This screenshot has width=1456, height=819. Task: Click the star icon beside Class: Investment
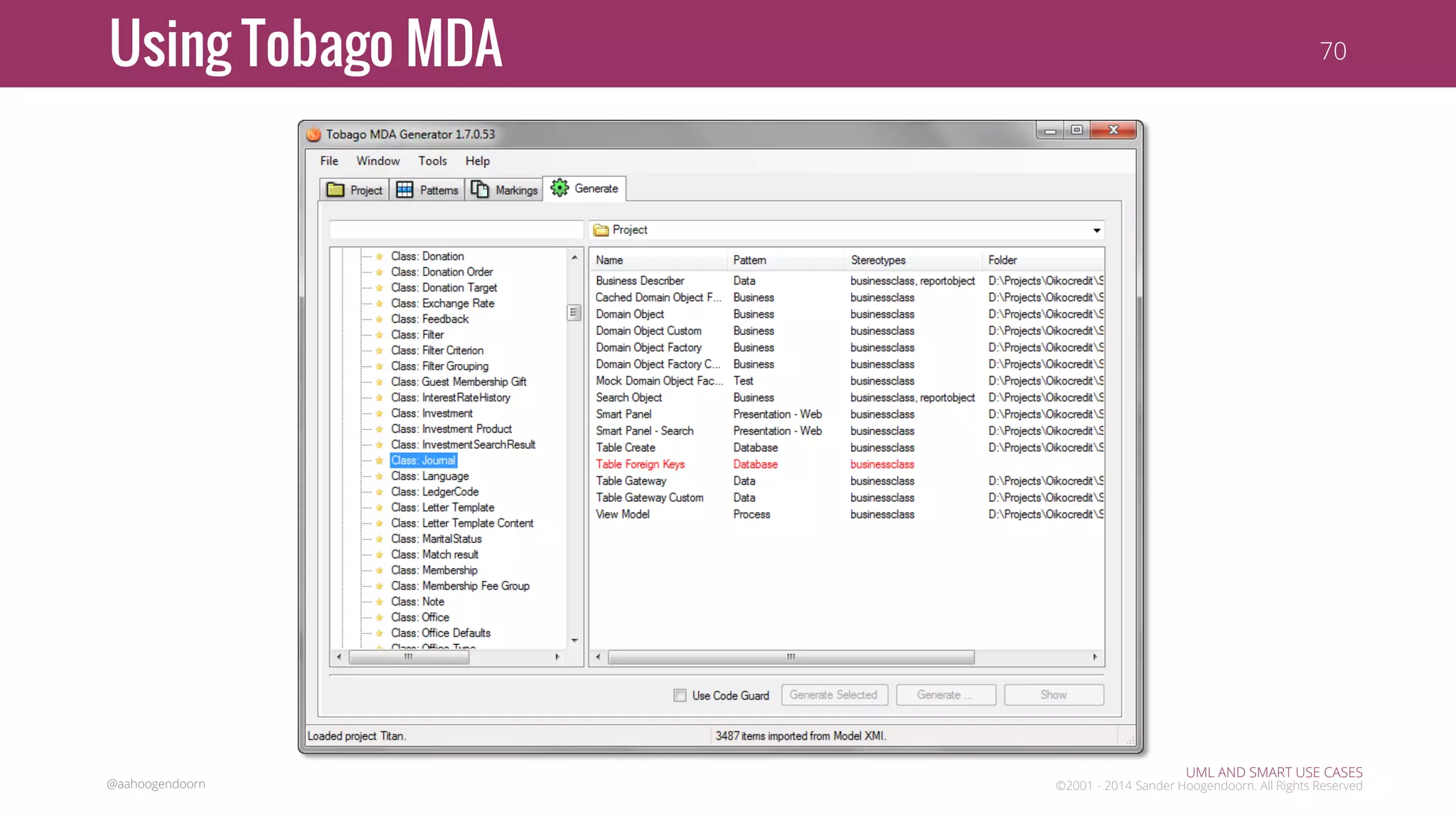pyautogui.click(x=380, y=414)
